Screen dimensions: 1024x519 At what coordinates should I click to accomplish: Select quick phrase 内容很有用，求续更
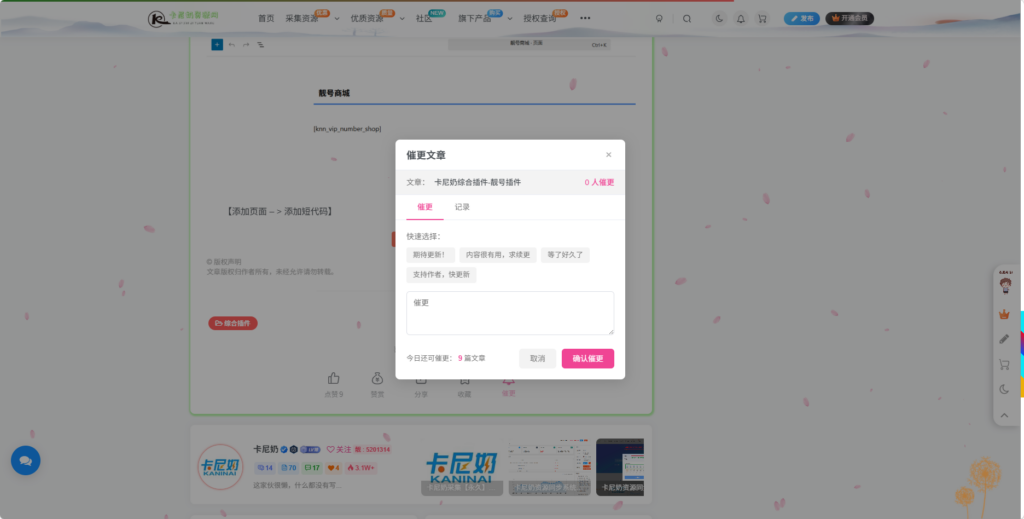(498, 255)
